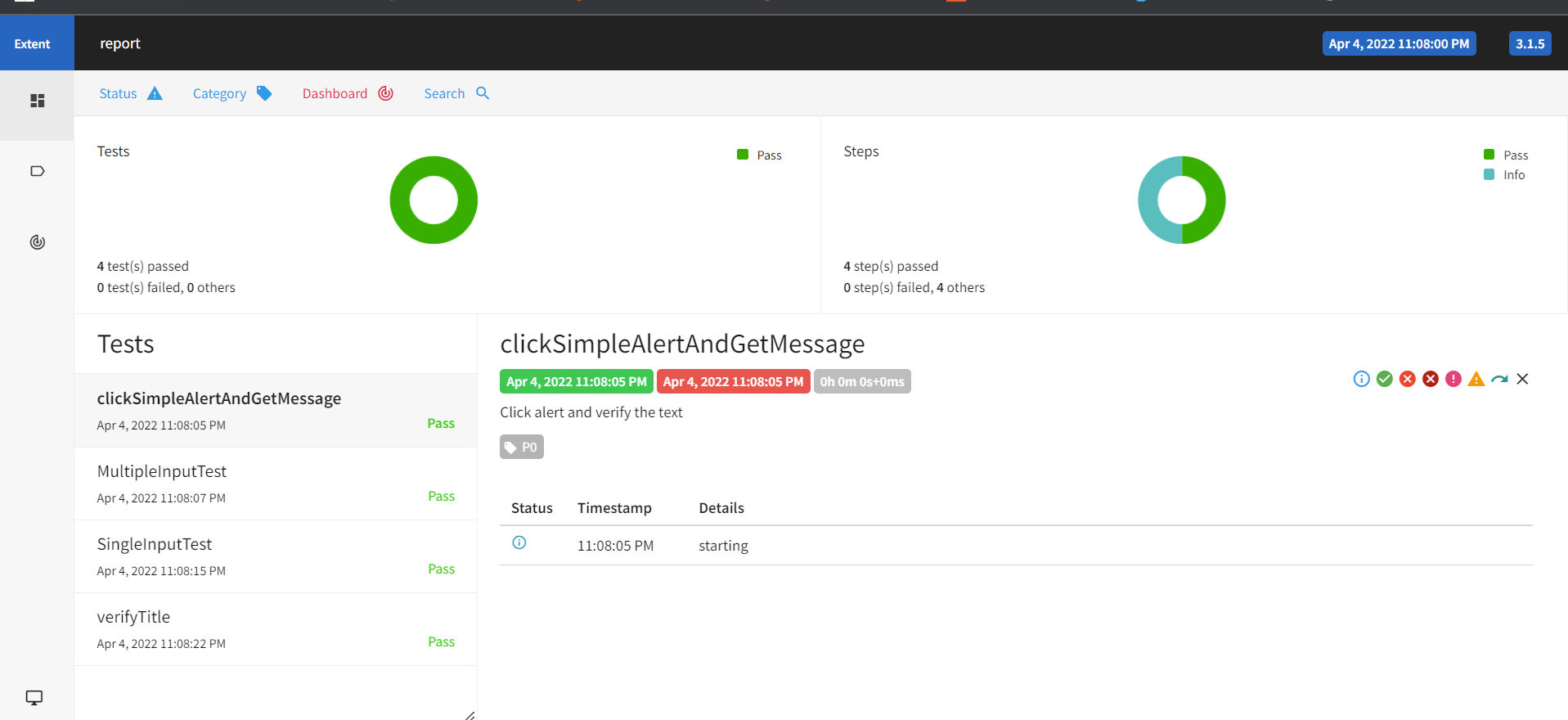The image size is (1568, 720).
Task: Filter steps by fatal dark red cross icon
Action: pyautogui.click(x=1430, y=379)
